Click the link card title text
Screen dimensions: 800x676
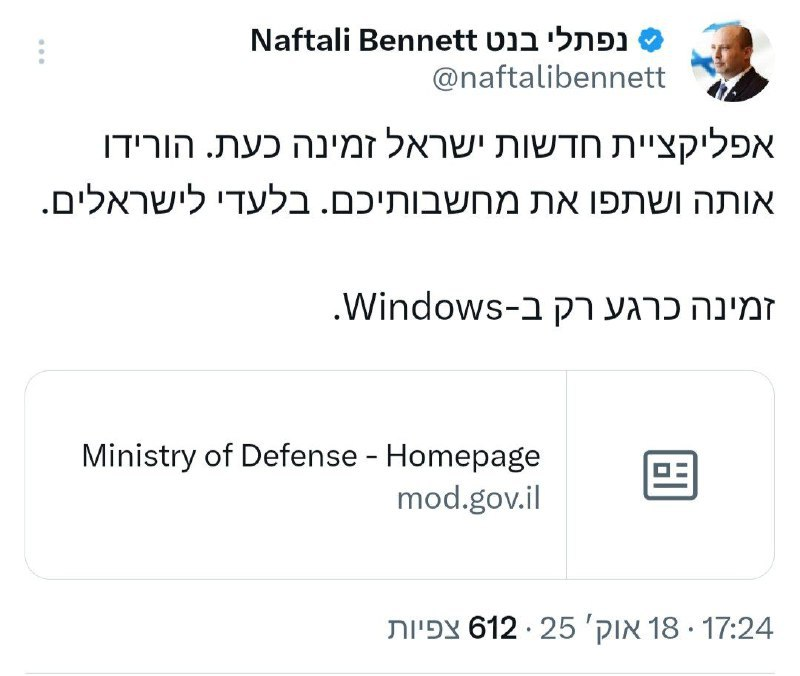(312, 457)
